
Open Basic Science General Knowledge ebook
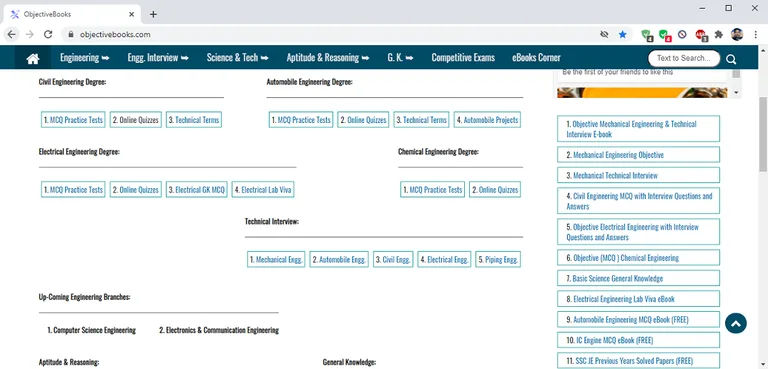click(x=638, y=278)
